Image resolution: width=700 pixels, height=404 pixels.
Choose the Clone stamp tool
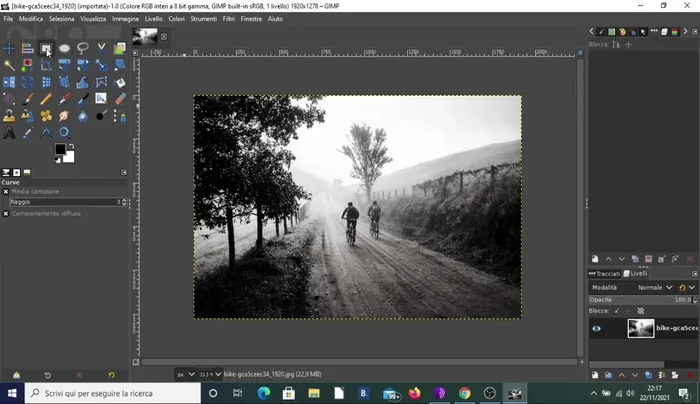[9, 116]
